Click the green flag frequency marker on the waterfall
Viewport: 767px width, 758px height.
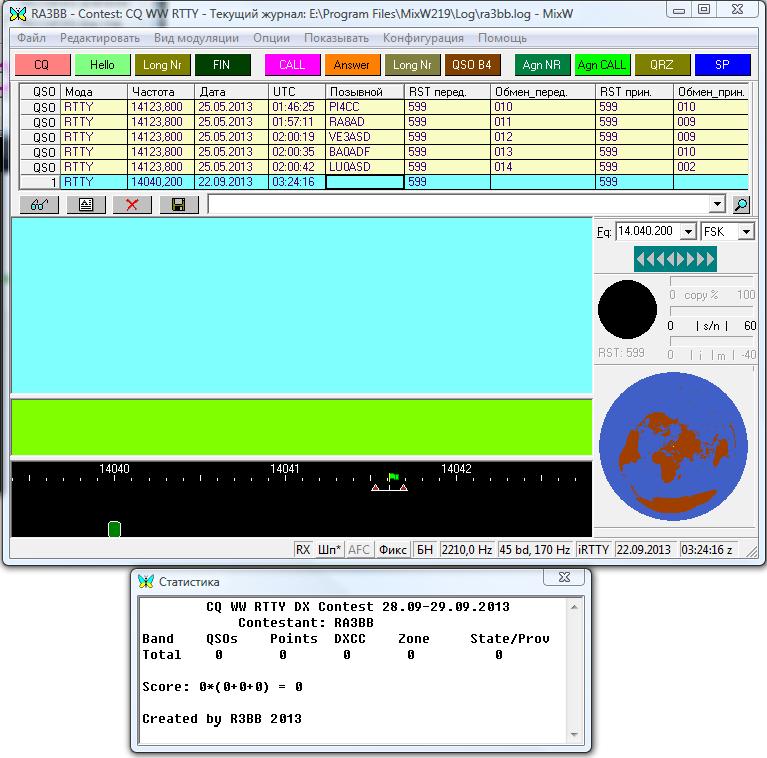[x=393, y=478]
